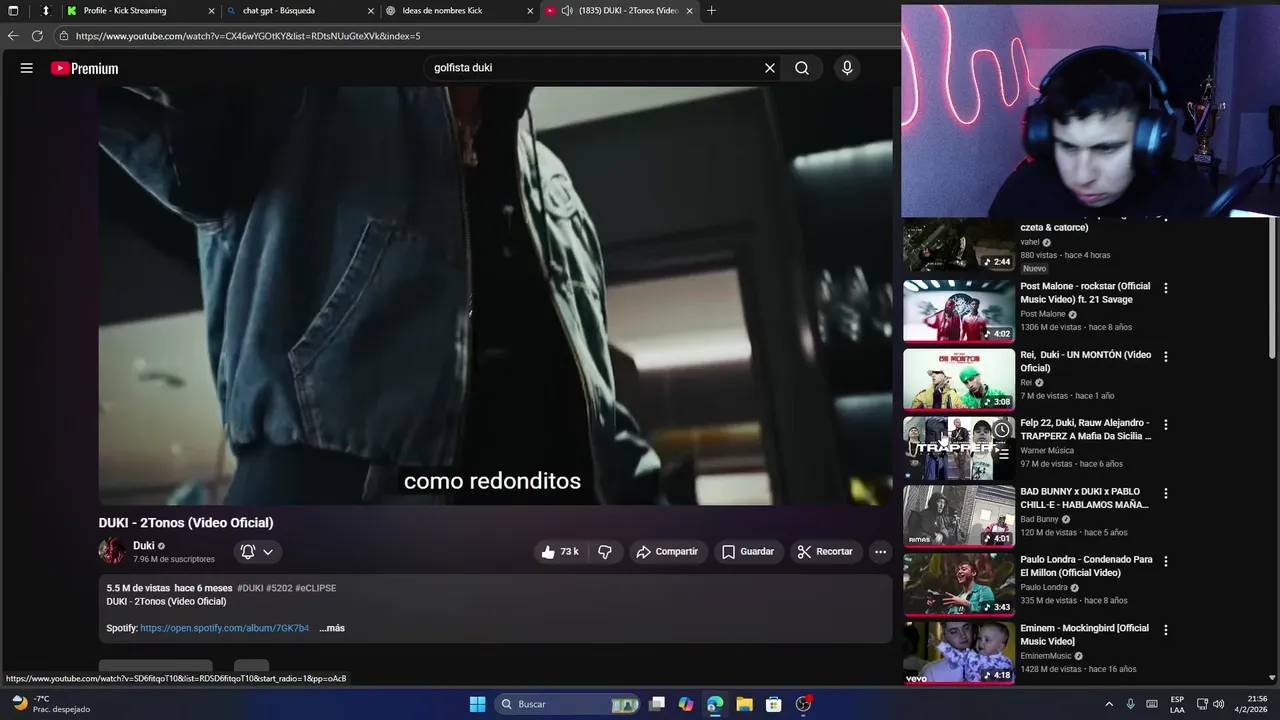1280x720 pixels.
Task: Switch ESP LAA keyboard language indicator
Action: coord(1177,704)
